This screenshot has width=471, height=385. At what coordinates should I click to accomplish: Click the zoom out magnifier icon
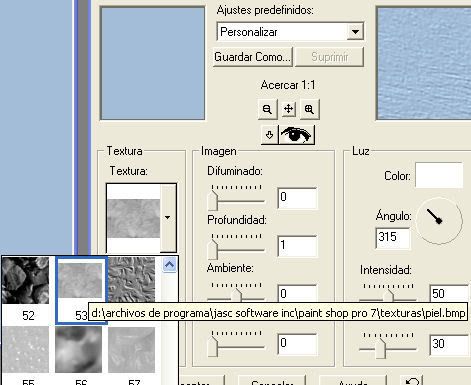tap(267, 109)
